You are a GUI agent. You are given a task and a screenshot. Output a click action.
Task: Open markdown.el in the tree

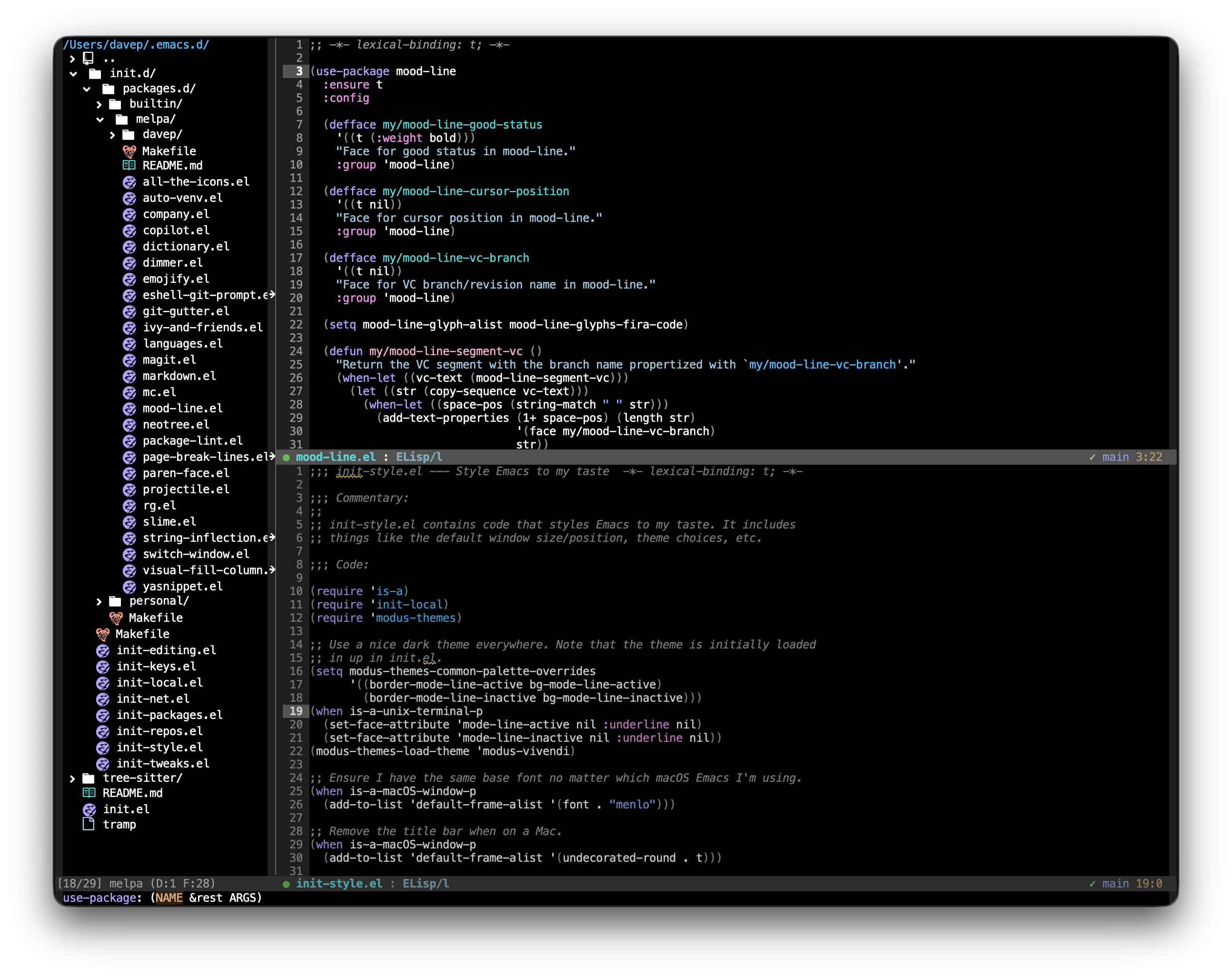click(179, 376)
